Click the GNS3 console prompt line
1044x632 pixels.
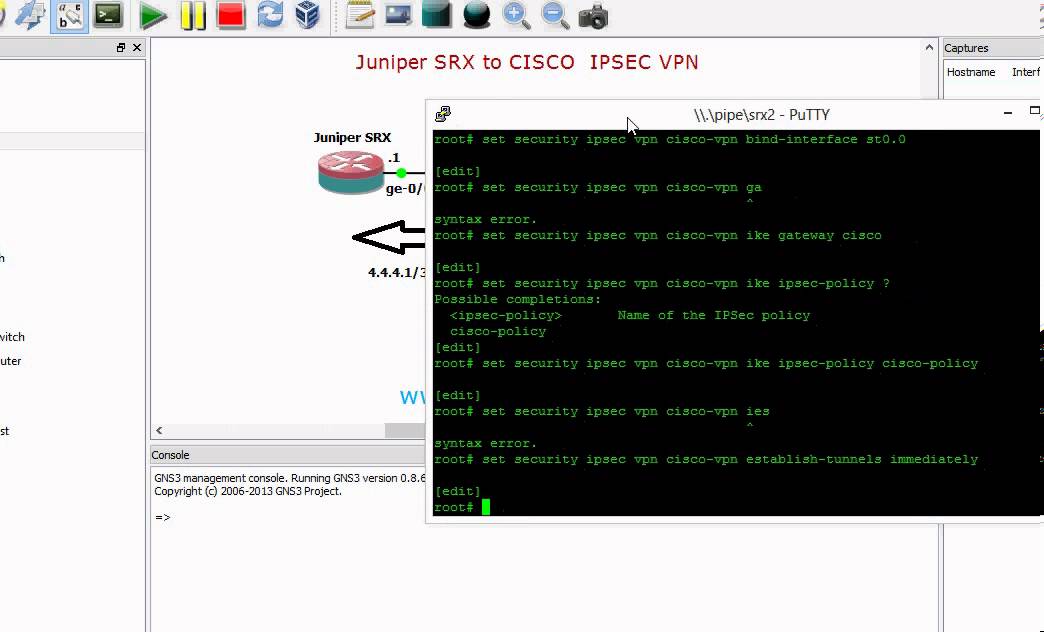(162, 517)
